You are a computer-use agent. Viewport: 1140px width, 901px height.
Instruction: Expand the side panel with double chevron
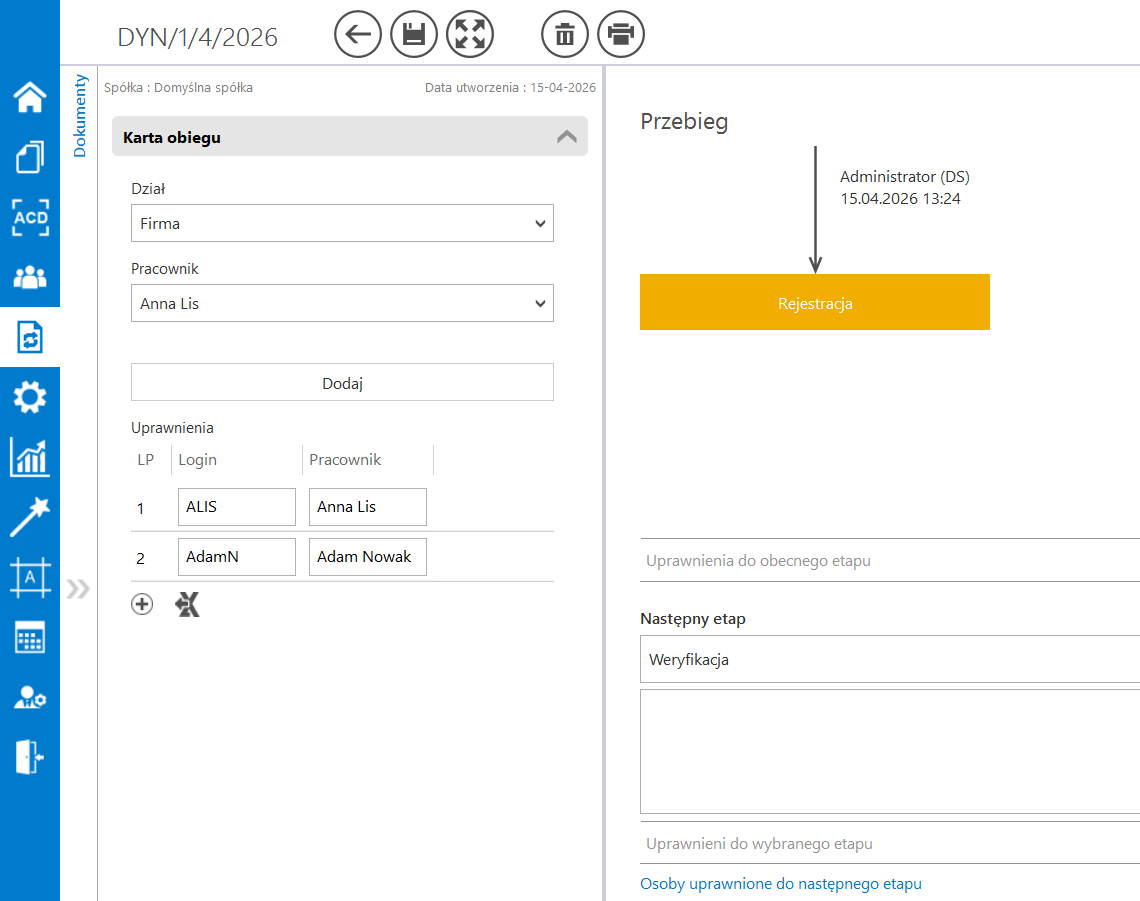point(78,589)
